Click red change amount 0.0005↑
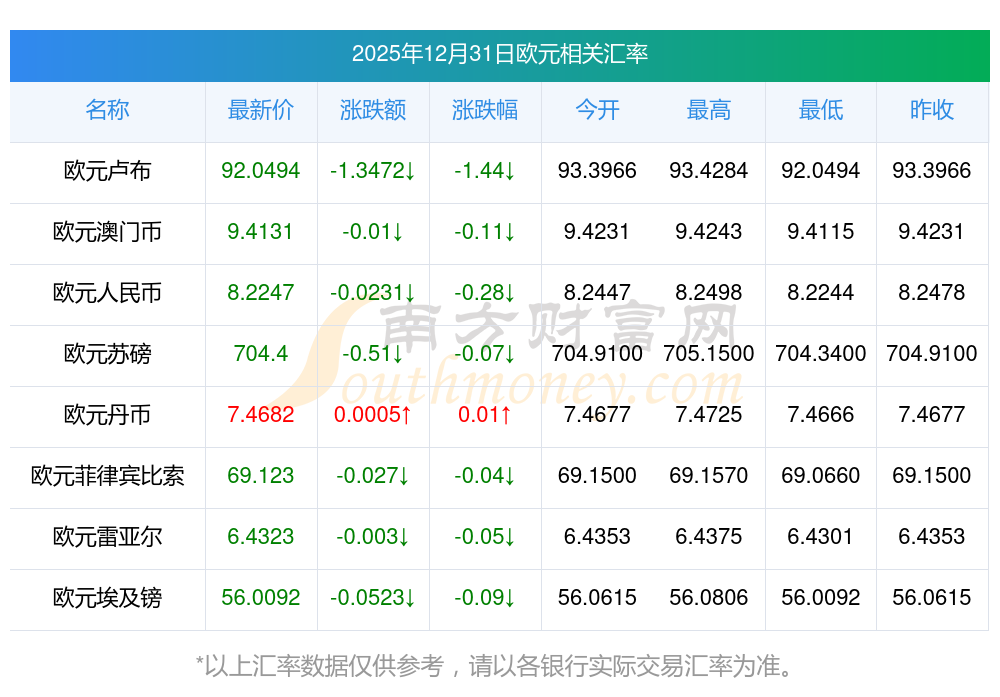 coord(372,415)
